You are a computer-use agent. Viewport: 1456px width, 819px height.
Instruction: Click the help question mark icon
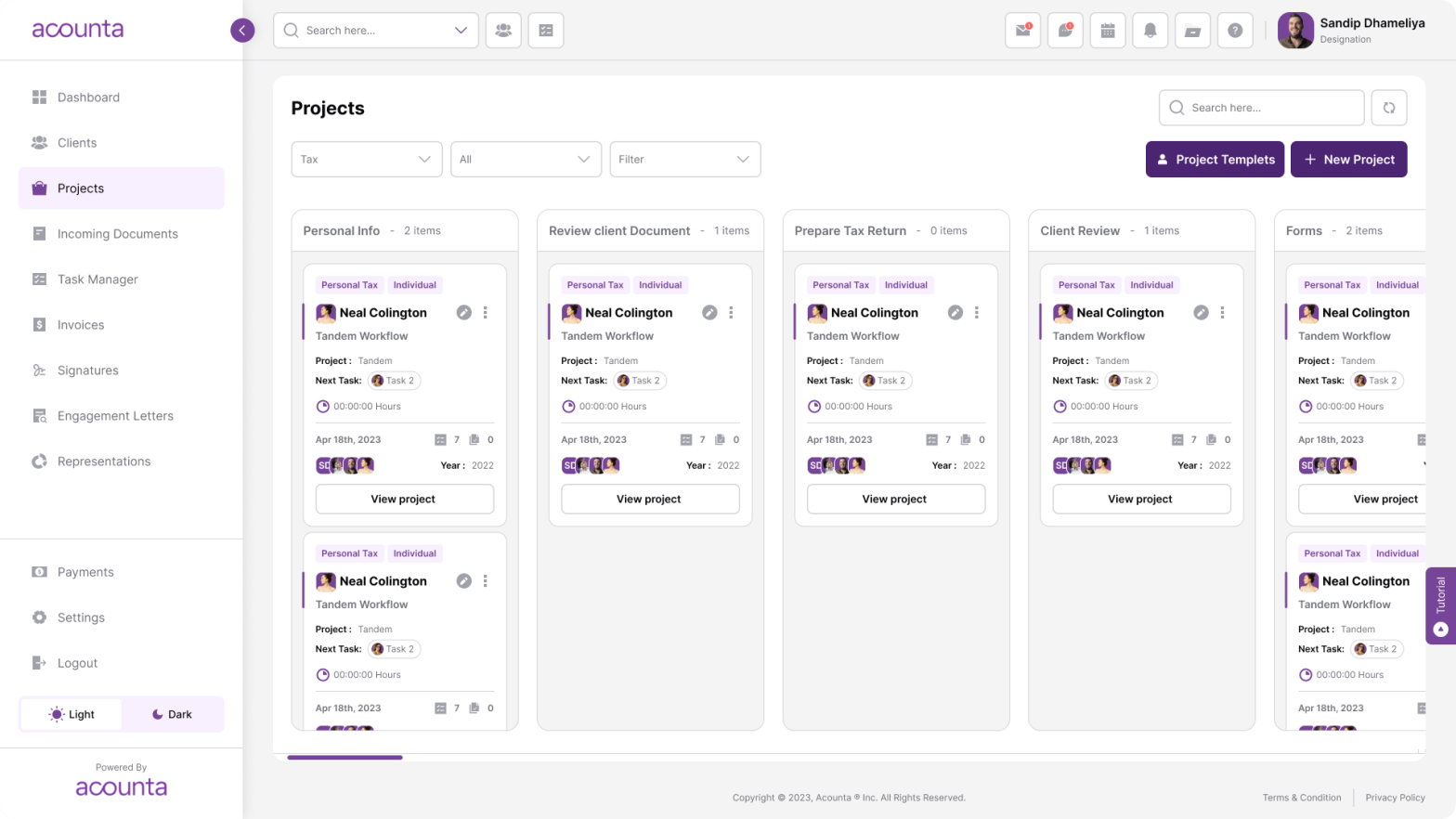click(1234, 31)
